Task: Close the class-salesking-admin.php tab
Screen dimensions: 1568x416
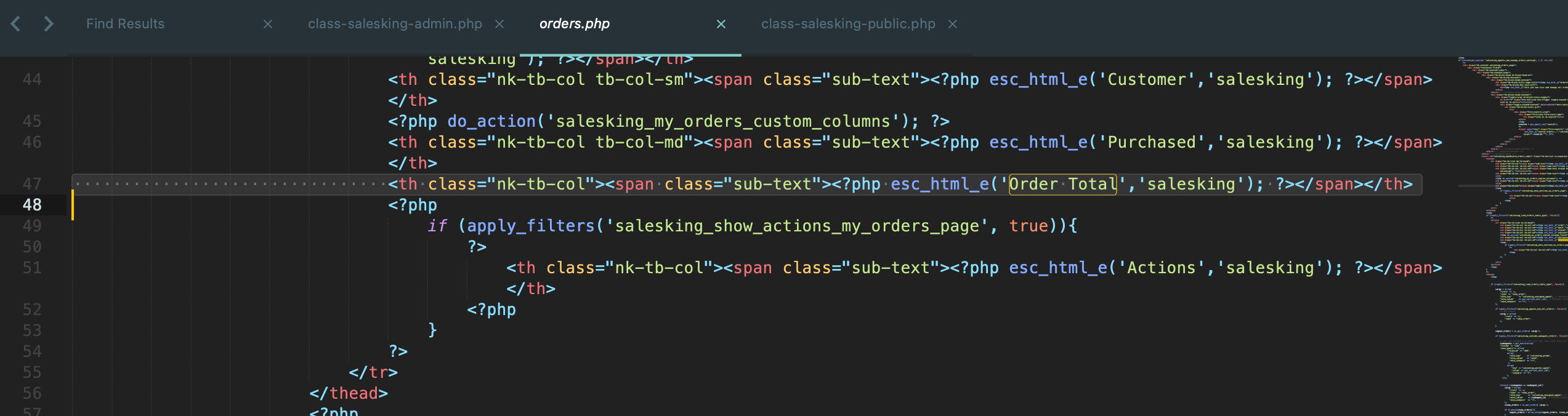Action: coord(499,24)
